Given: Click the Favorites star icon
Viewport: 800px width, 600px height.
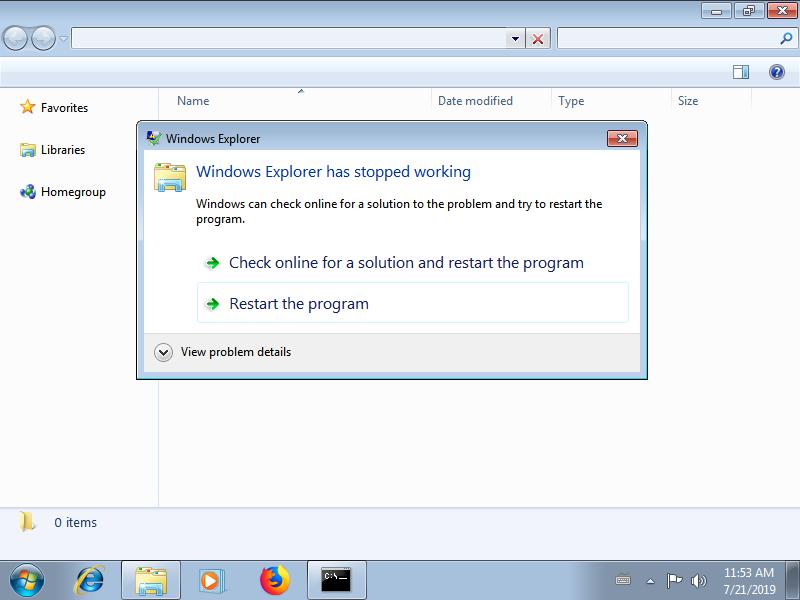Looking at the screenshot, I should click(28, 107).
